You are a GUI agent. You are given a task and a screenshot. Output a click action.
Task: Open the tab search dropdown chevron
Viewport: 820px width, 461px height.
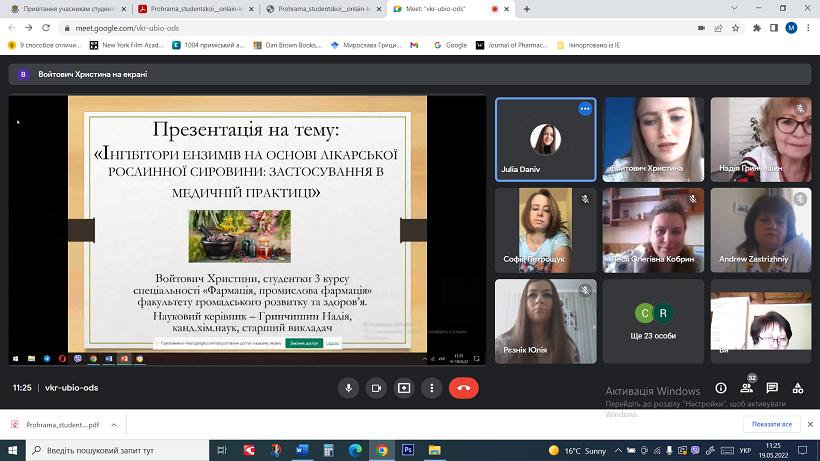[734, 8]
